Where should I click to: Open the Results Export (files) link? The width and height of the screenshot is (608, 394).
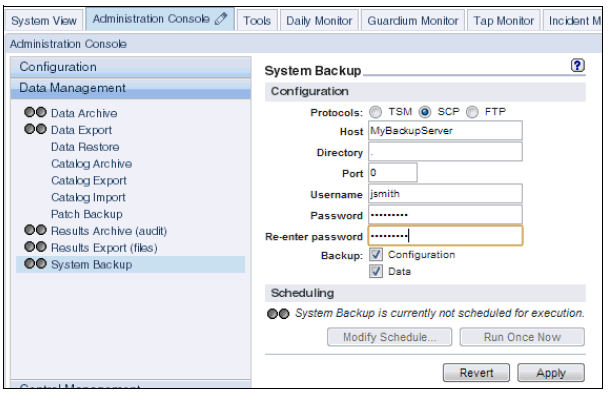[x=104, y=247]
